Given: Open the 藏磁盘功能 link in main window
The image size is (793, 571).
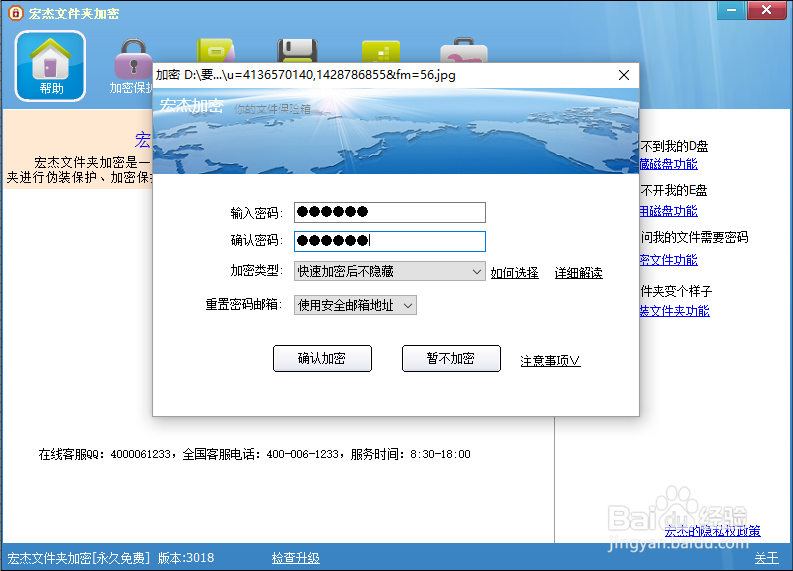Looking at the screenshot, I should (669, 164).
